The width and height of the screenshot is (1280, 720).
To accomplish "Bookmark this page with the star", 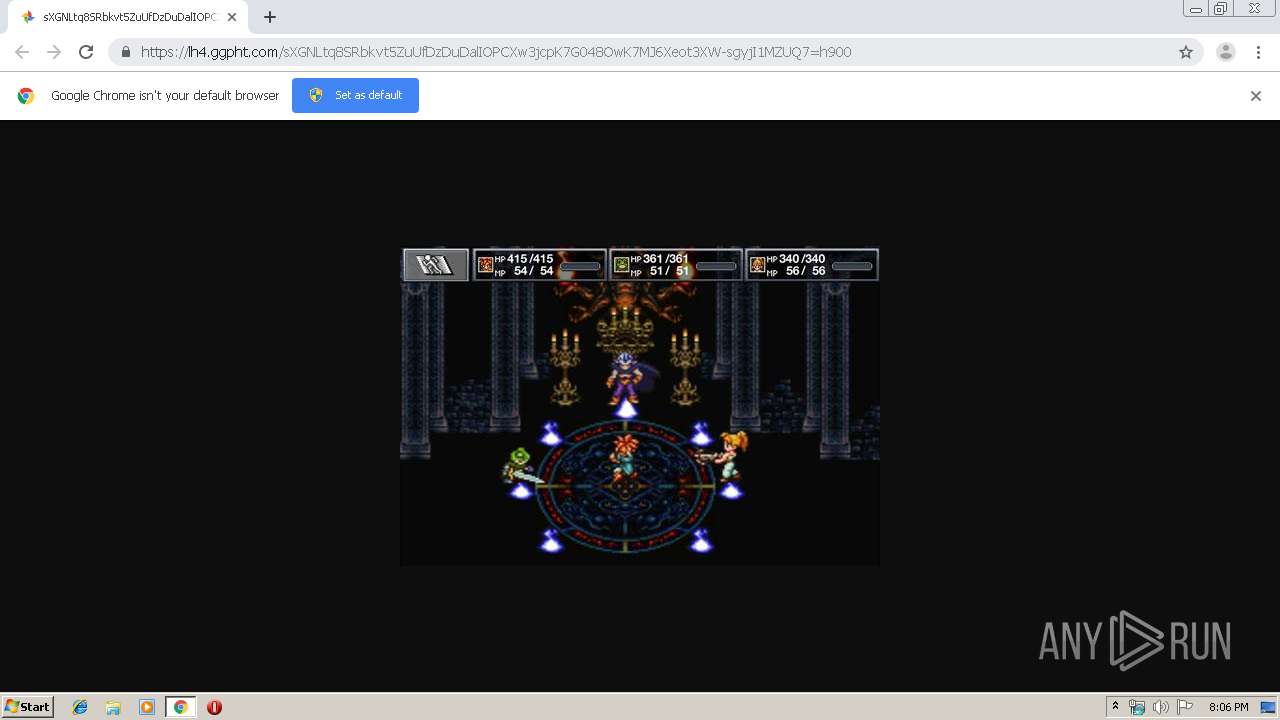I will click(x=1186, y=52).
